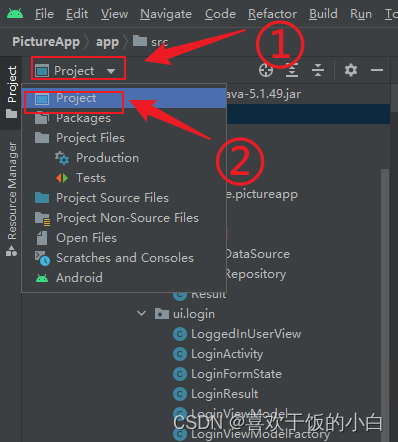Select Project Non-Source Files option
This screenshot has height=442, width=398.
[x=124, y=218]
